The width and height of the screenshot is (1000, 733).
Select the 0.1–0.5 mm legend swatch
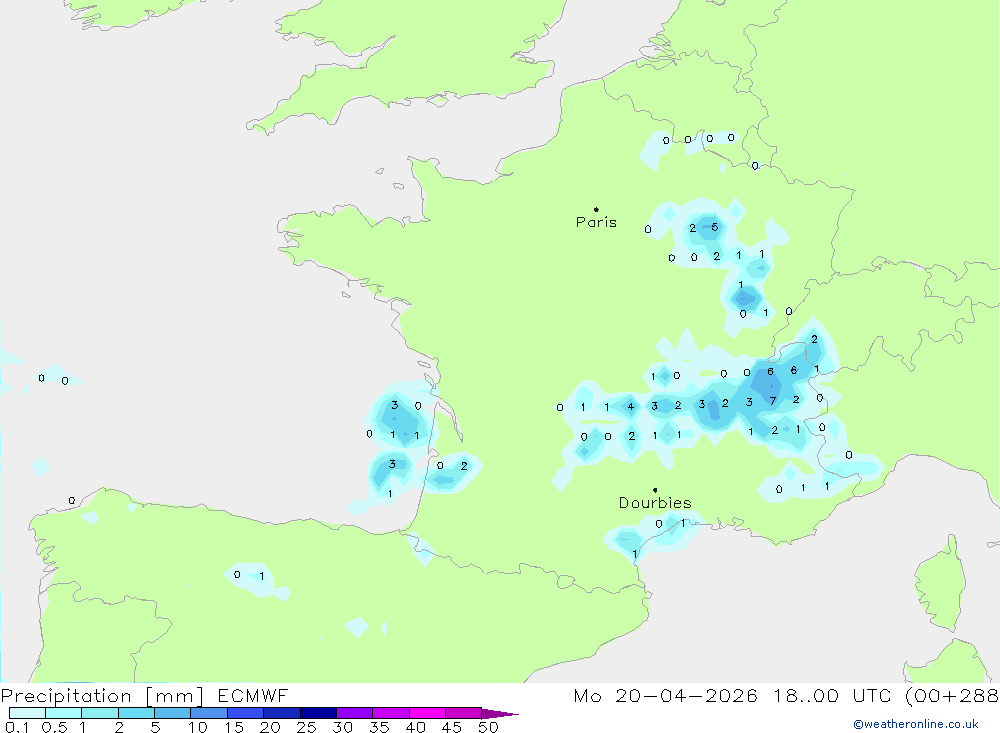tap(27, 713)
